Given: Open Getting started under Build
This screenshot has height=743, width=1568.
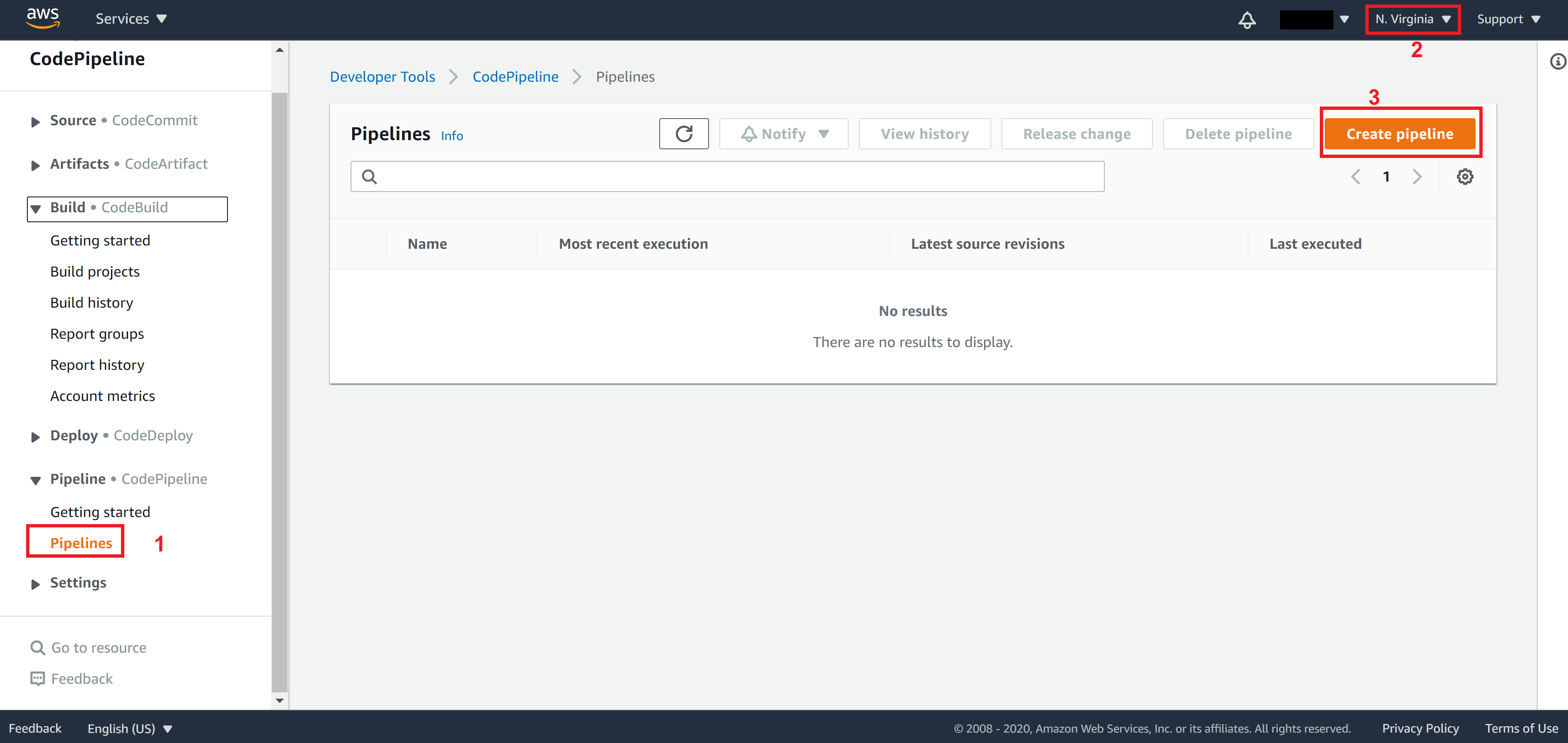Looking at the screenshot, I should [x=100, y=240].
